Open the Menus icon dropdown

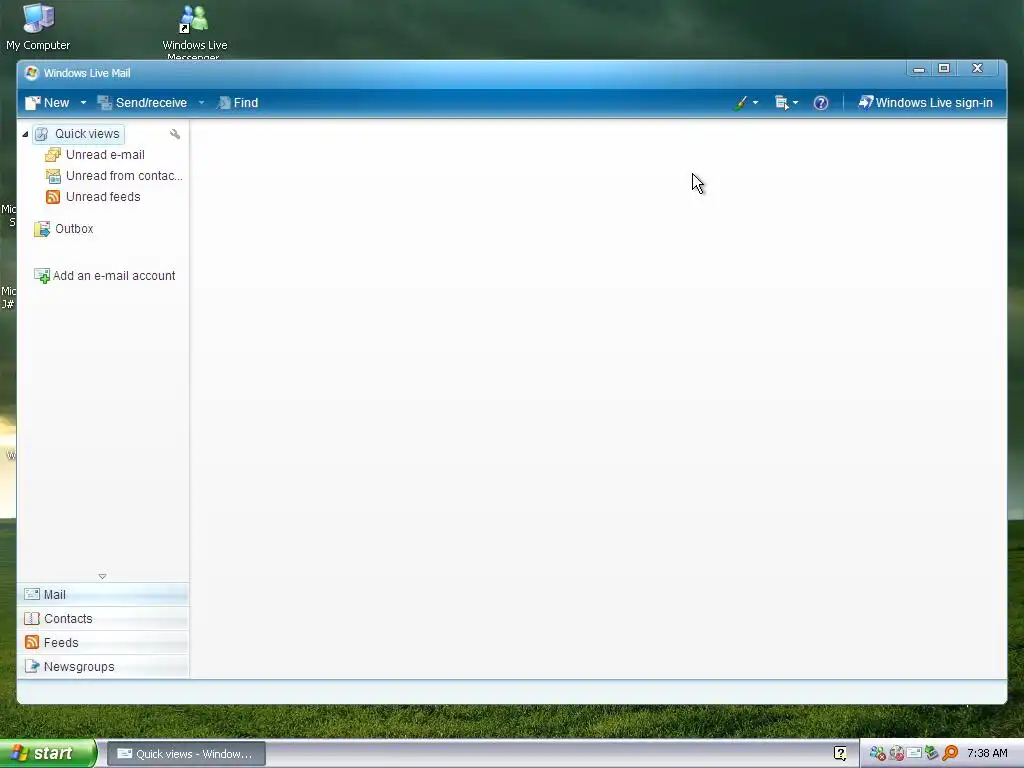click(786, 103)
